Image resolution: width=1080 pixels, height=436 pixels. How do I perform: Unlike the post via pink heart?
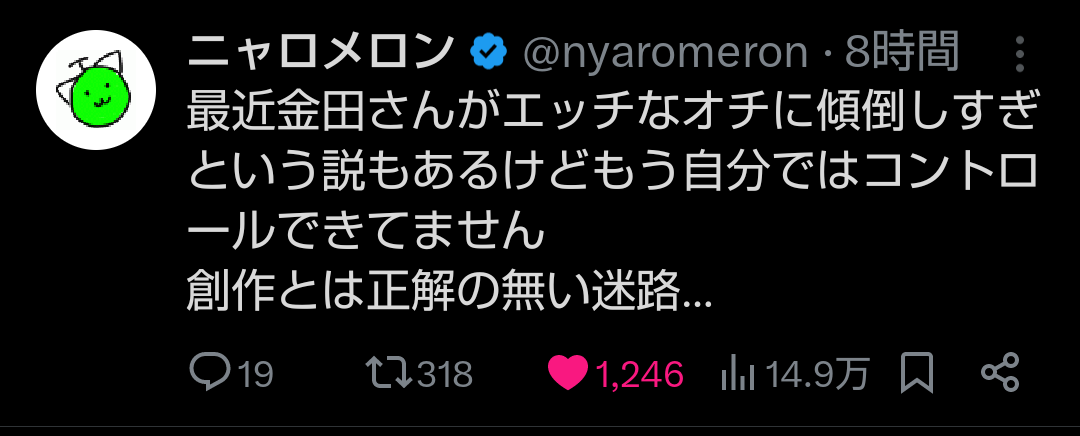click(x=568, y=374)
